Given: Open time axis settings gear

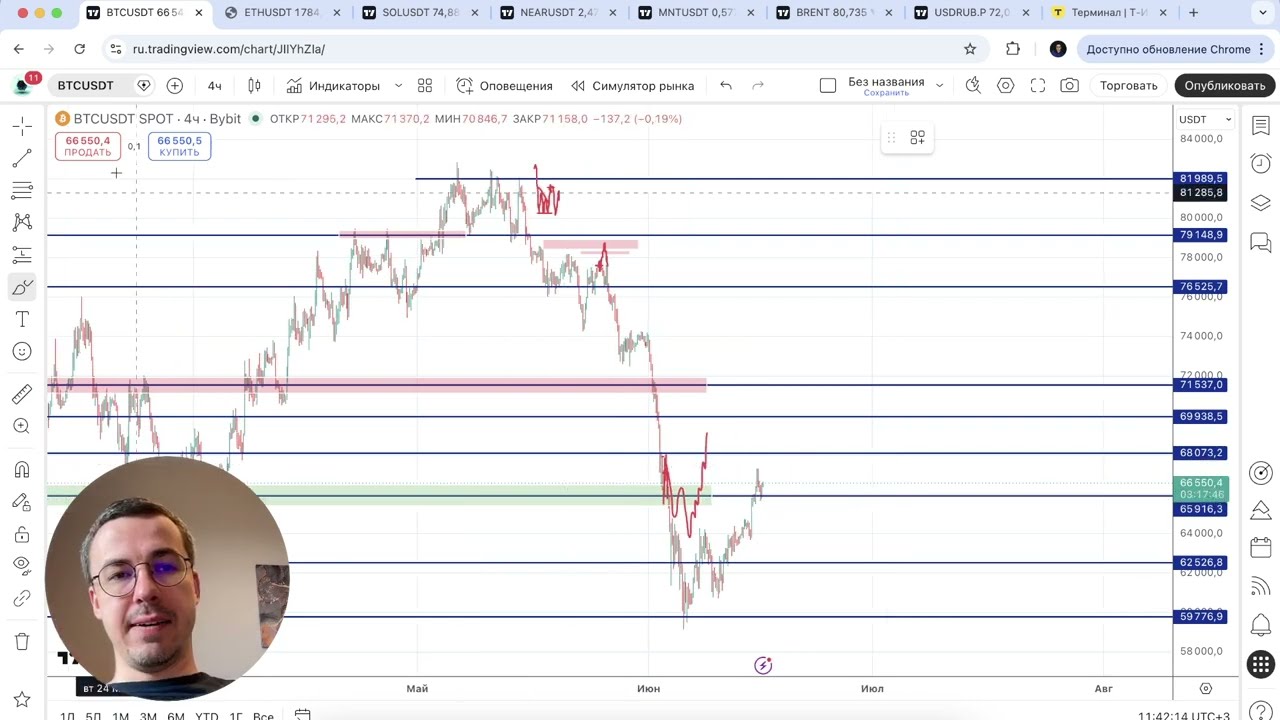Looking at the screenshot, I should tap(1206, 688).
